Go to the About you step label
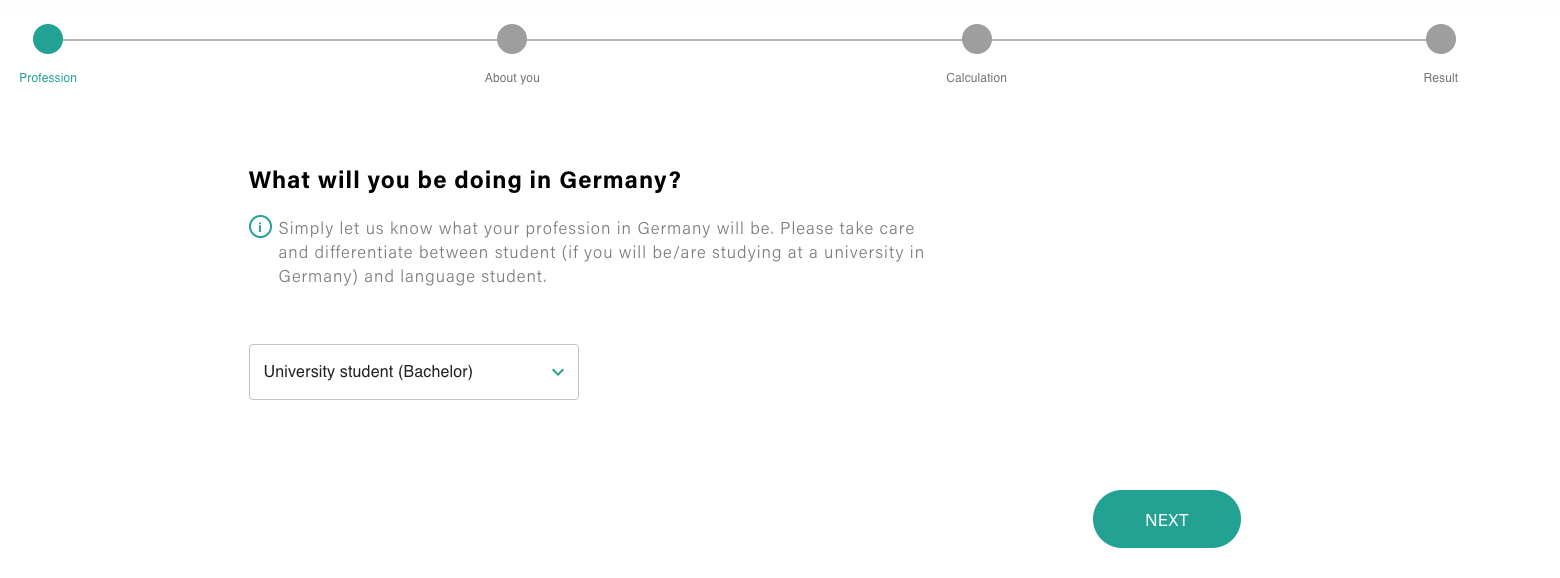 (512, 78)
